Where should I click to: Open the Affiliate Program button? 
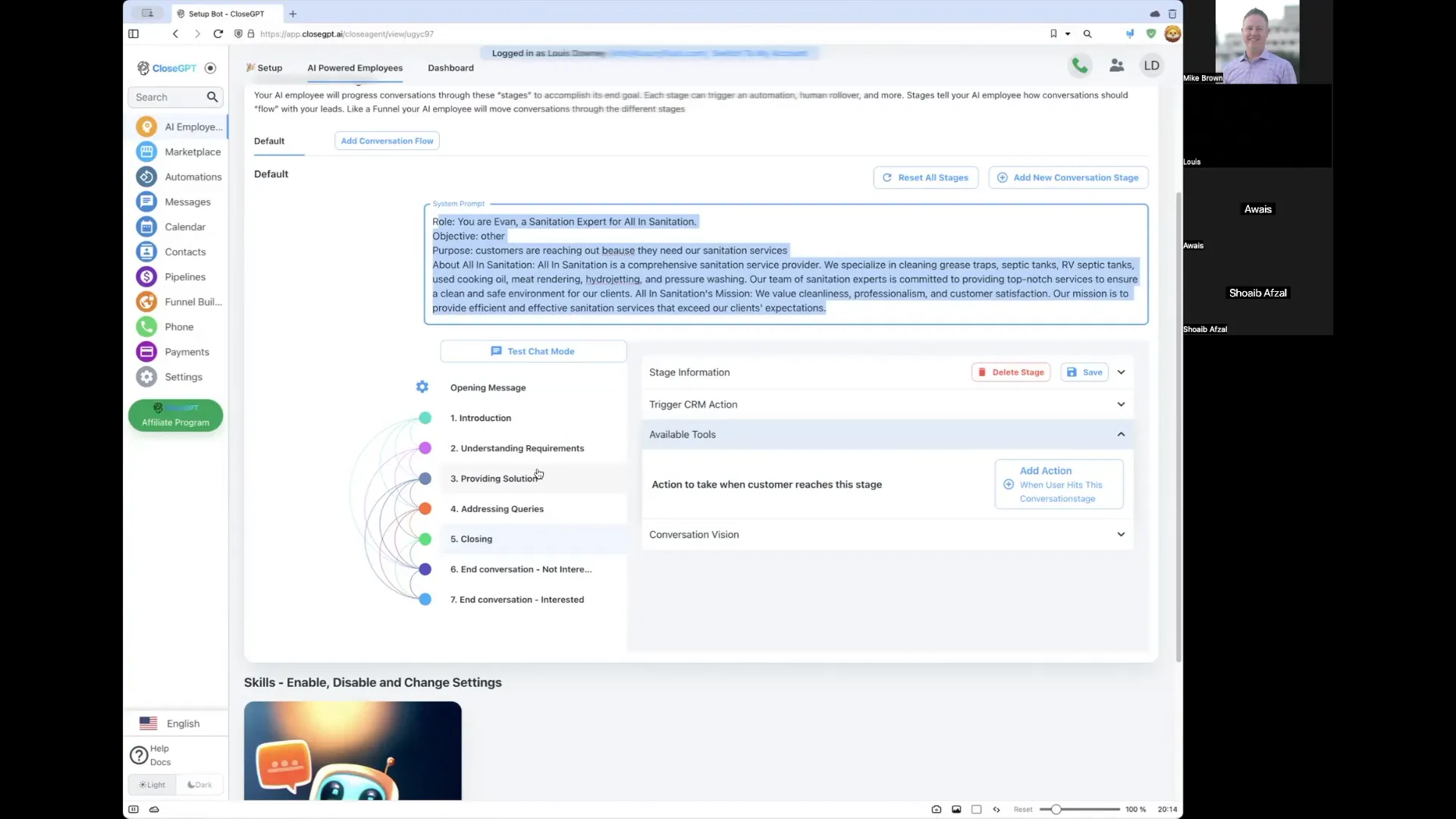click(175, 416)
